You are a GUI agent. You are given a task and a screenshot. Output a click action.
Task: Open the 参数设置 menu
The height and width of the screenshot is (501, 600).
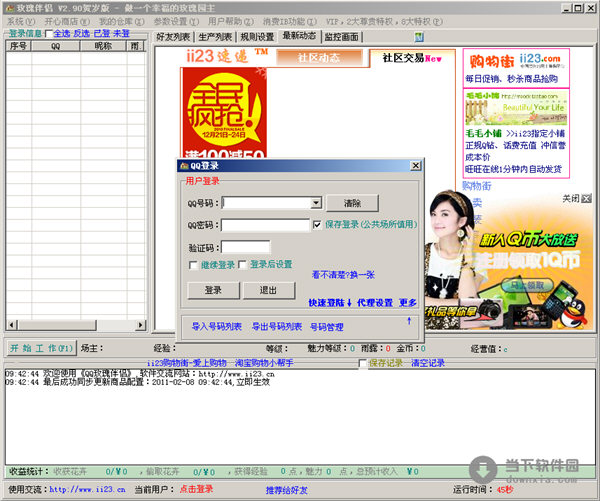point(176,21)
